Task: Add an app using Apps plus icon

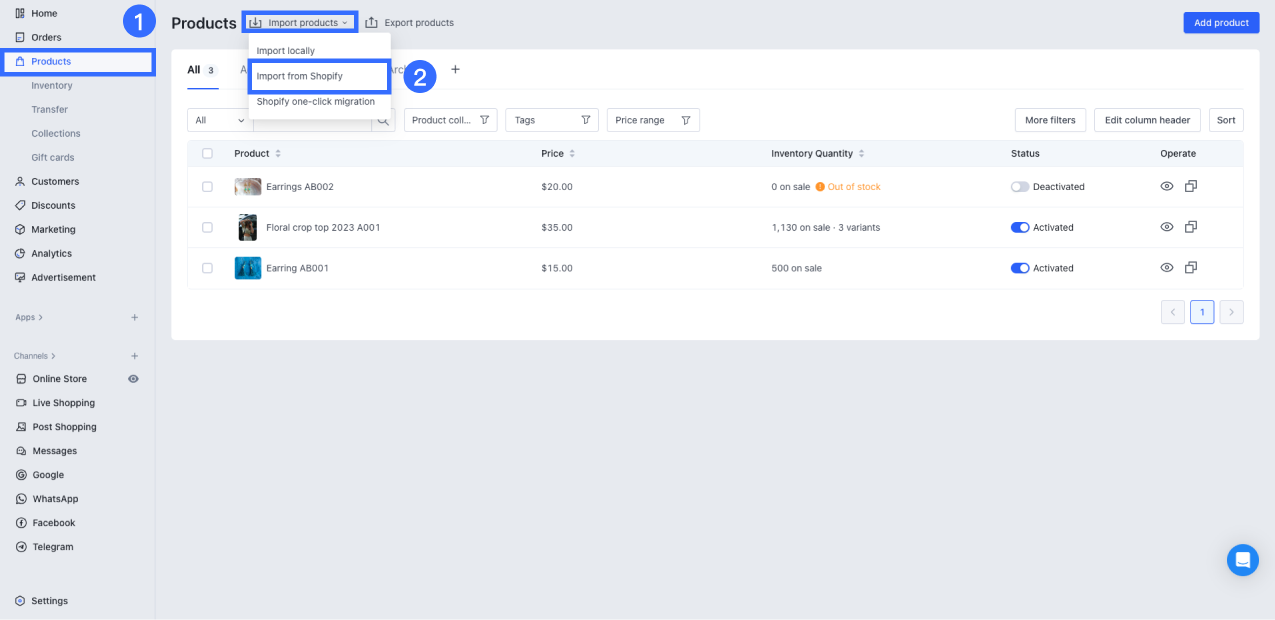Action: pos(135,317)
